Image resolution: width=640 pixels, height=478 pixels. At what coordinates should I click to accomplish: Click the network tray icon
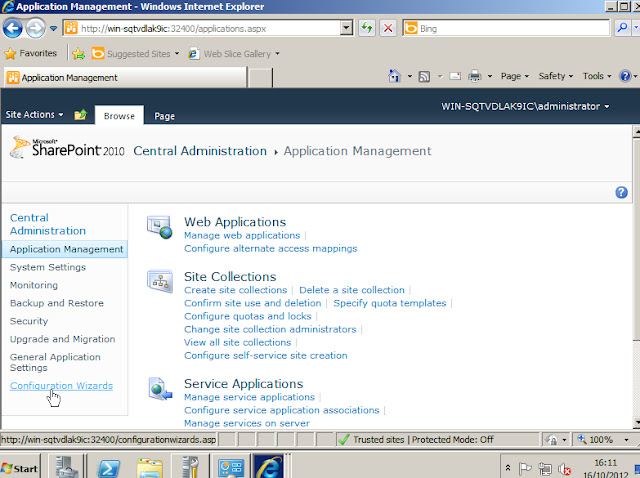(545, 469)
